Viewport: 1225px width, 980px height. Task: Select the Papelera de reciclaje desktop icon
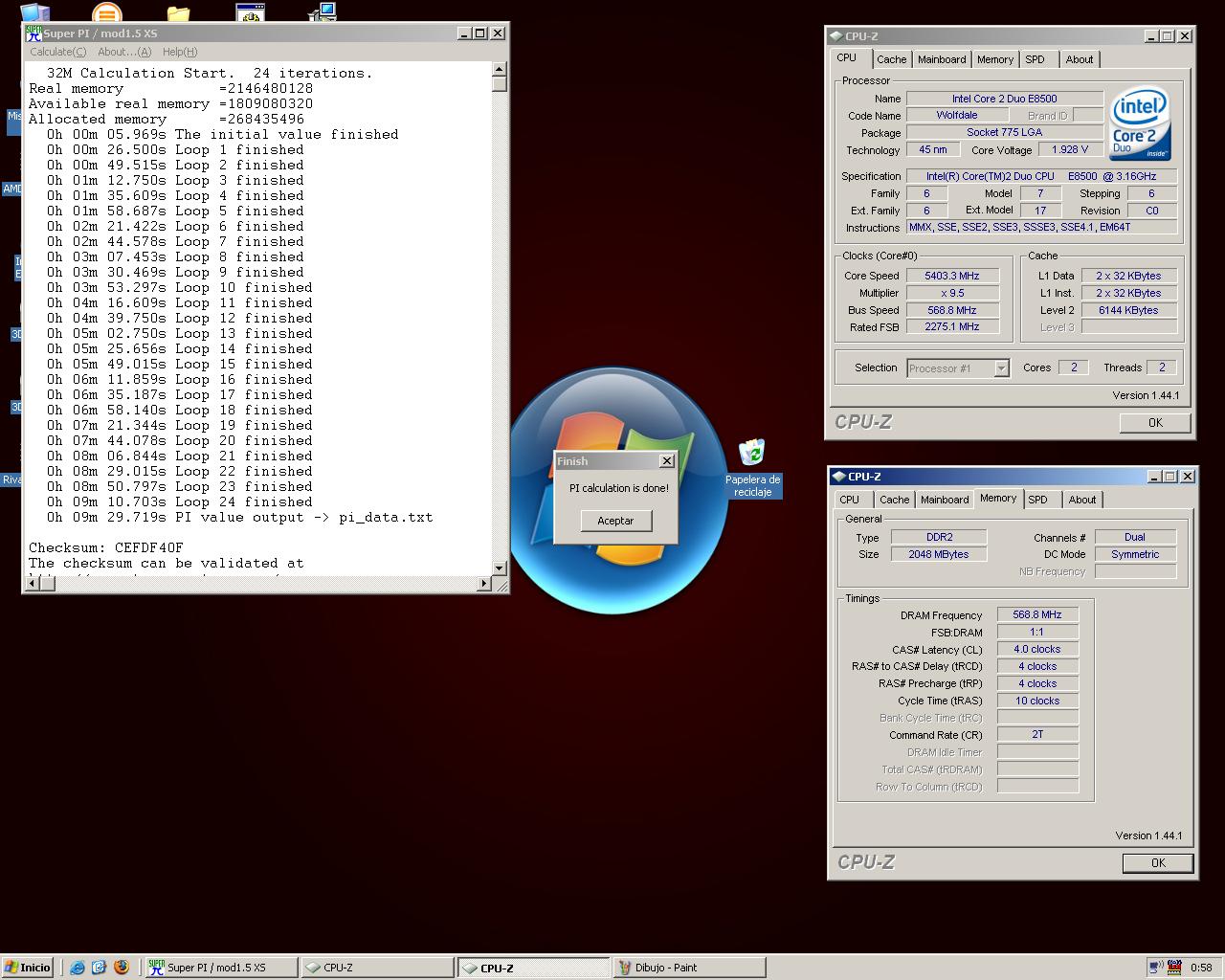click(x=752, y=468)
